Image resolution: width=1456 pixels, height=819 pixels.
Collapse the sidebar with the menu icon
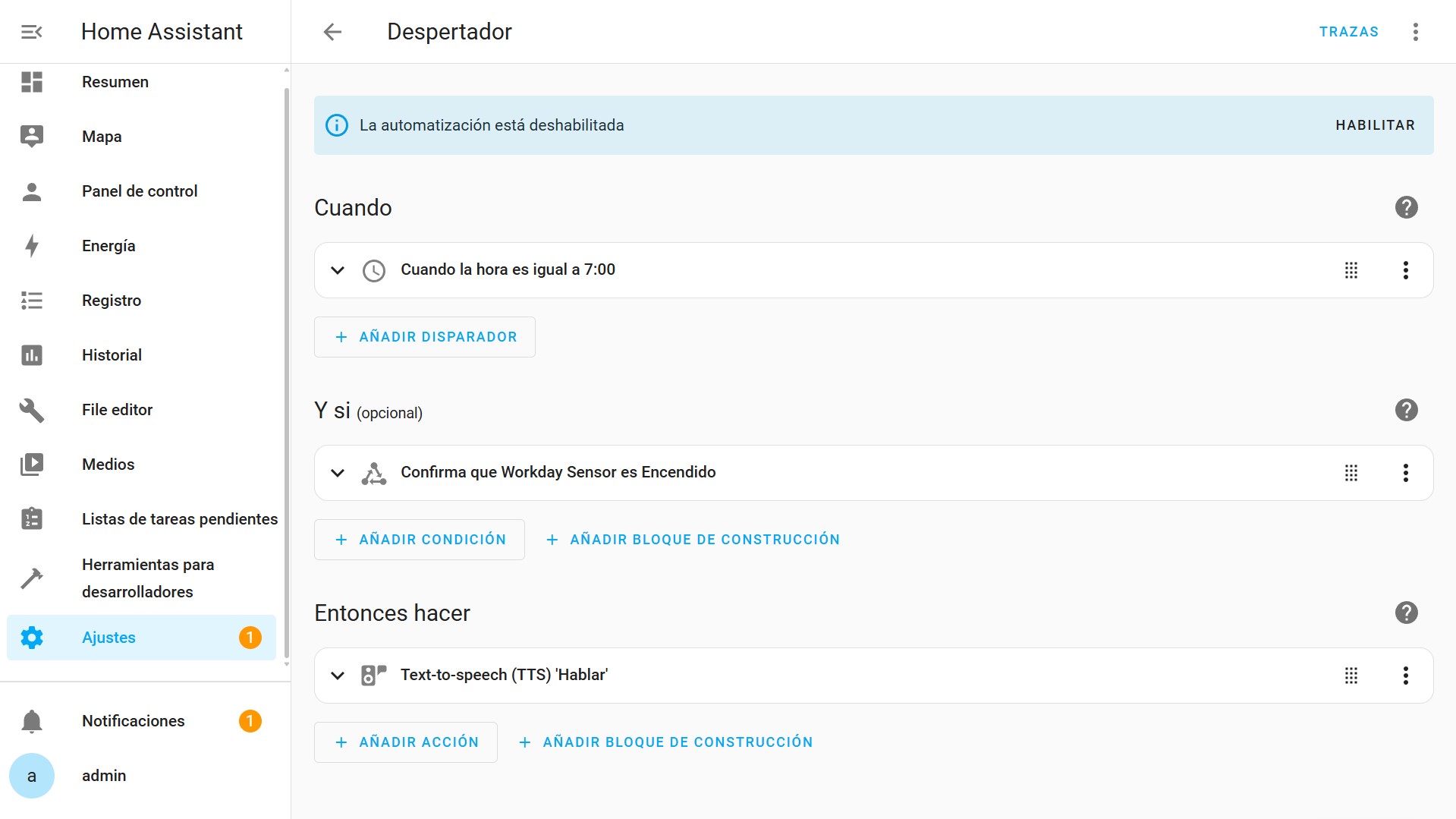(x=31, y=32)
